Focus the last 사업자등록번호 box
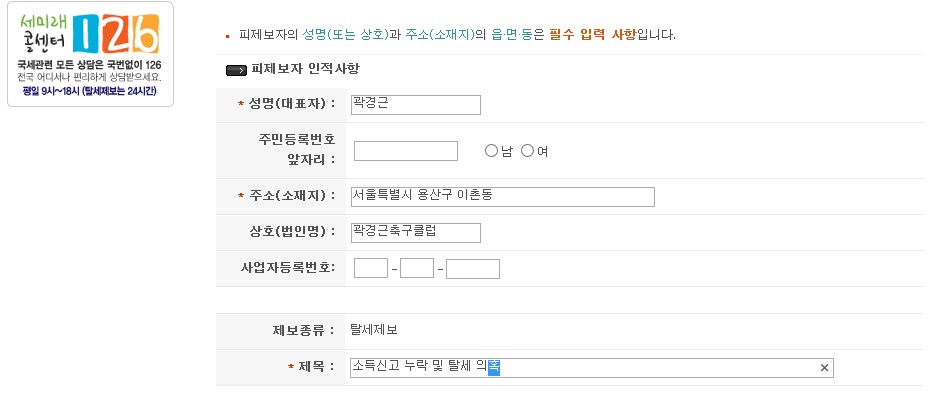The width and height of the screenshot is (937, 400). [x=472, y=268]
